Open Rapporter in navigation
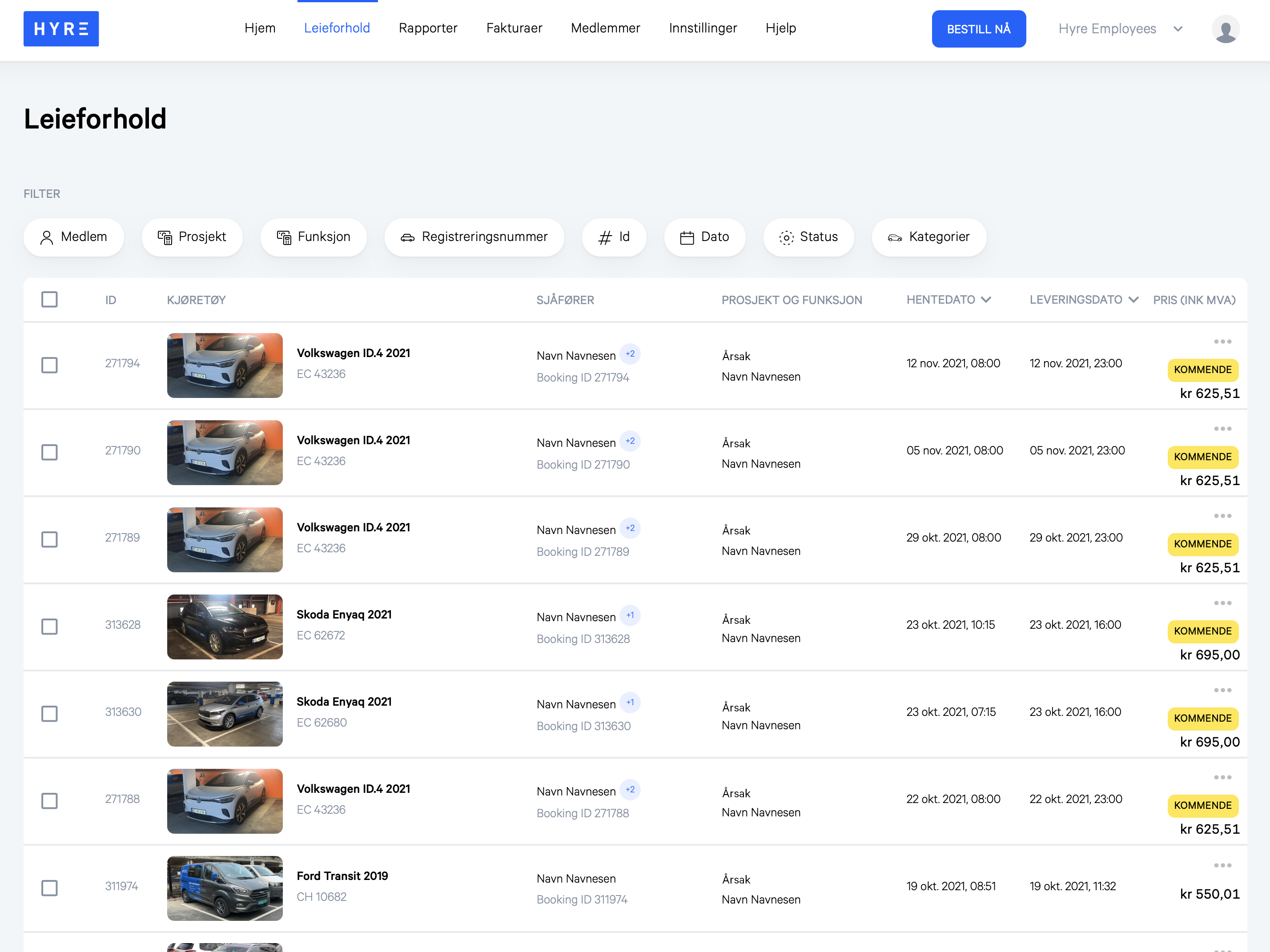This screenshot has width=1270, height=952. coord(428,28)
